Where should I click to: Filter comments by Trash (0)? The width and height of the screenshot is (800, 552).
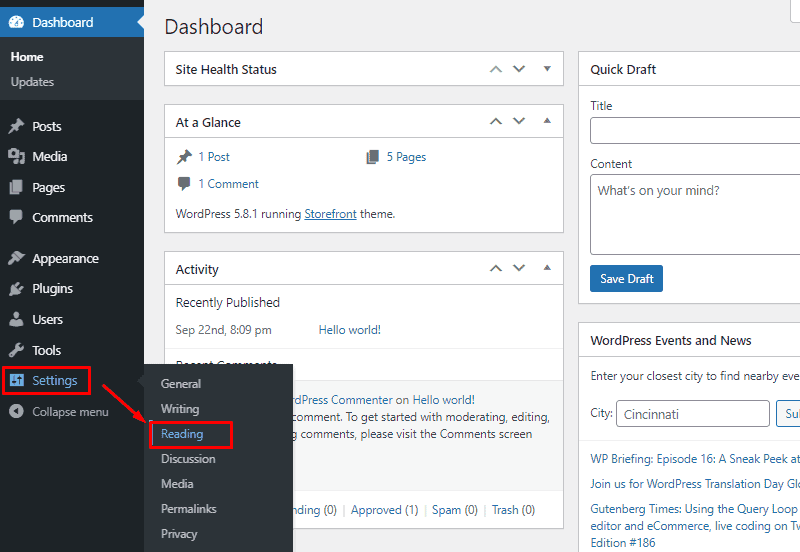[513, 510]
